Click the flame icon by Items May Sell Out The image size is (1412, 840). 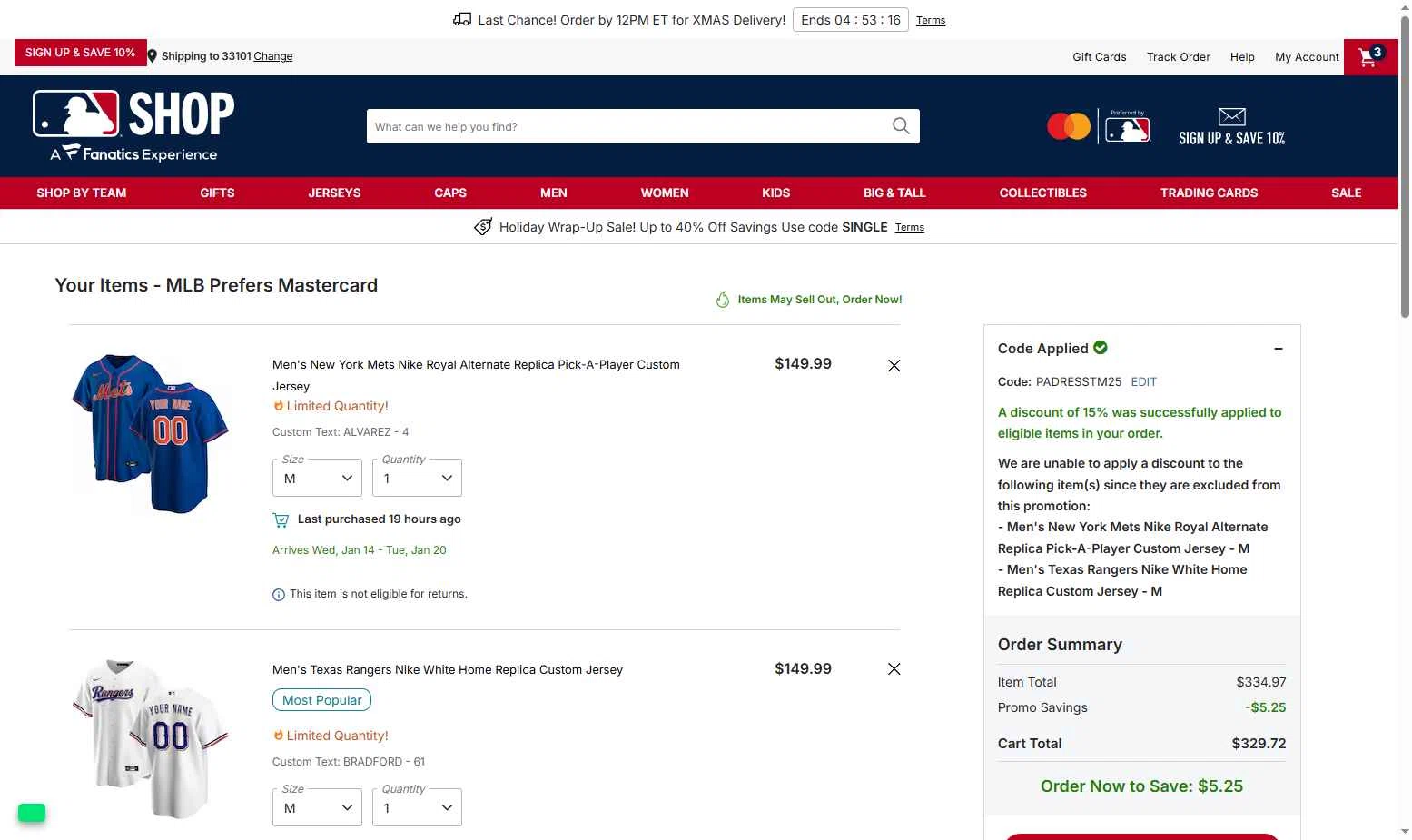click(x=723, y=300)
